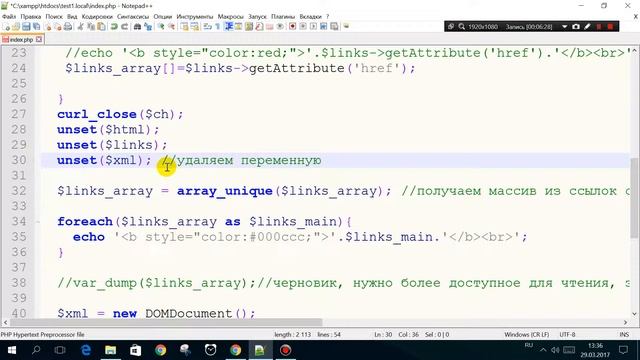Open the Плагины menu
This screenshot has height=360, width=640.
tap(283, 17)
